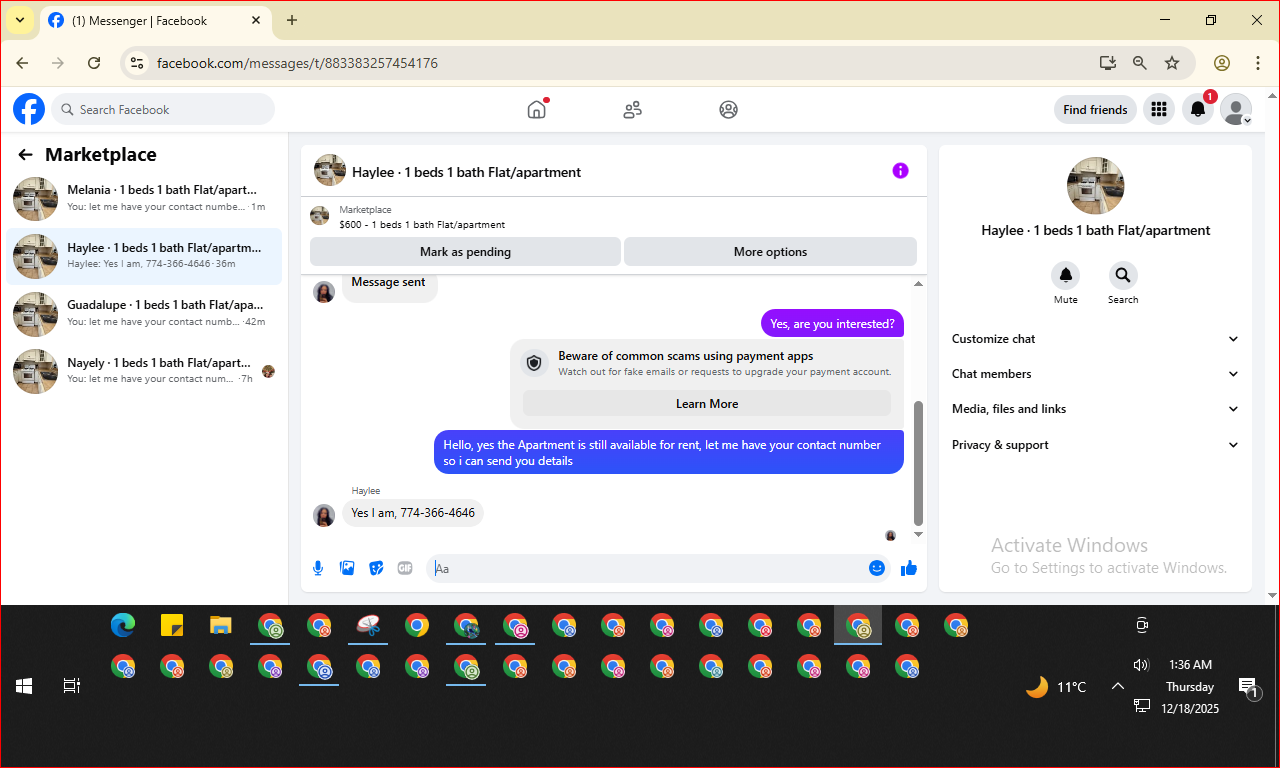This screenshot has width=1280, height=768.
Task: Open the Friends icon in top navigation
Action: coord(632,110)
